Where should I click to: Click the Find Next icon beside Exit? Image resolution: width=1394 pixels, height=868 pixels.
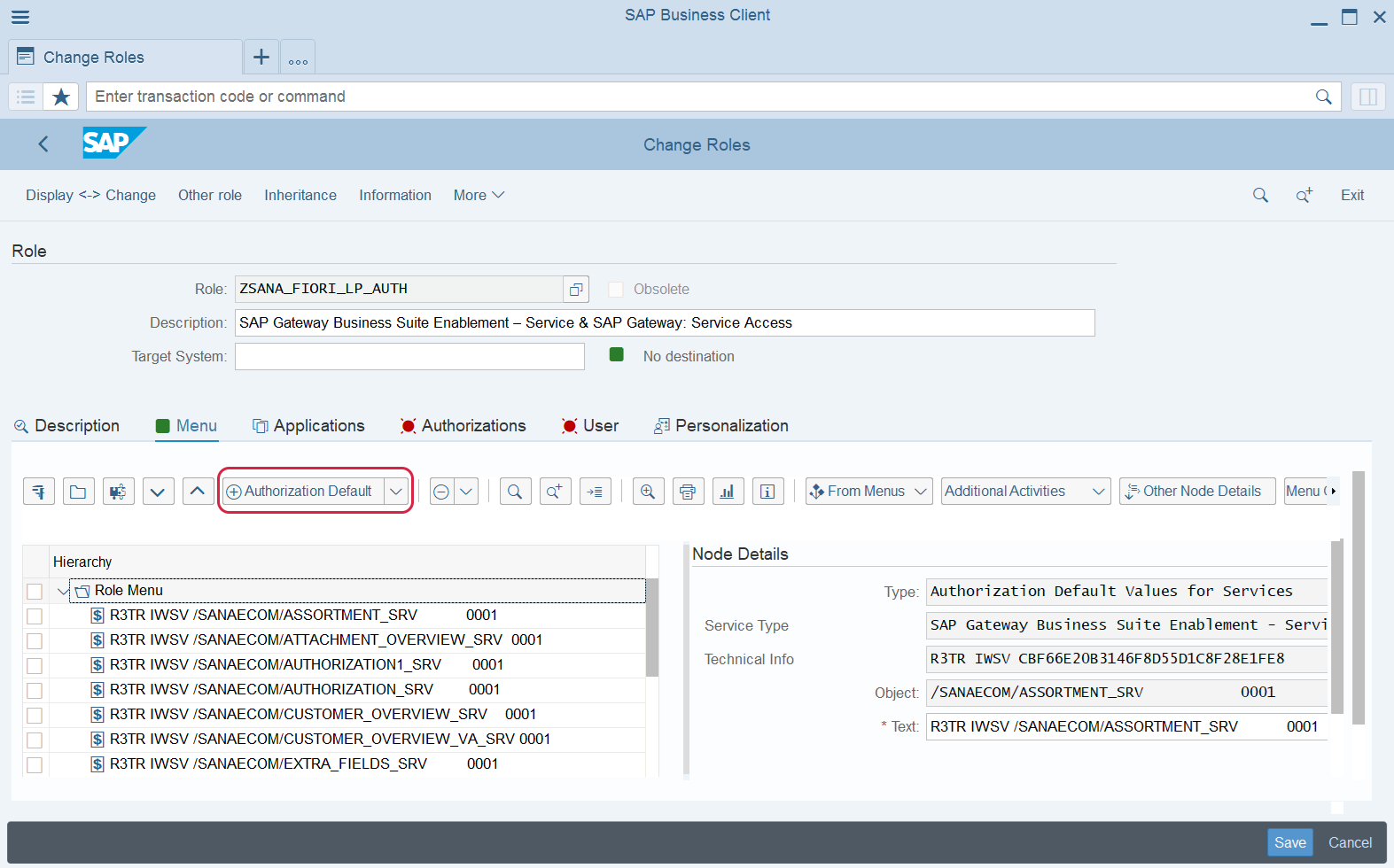pos(1304,195)
